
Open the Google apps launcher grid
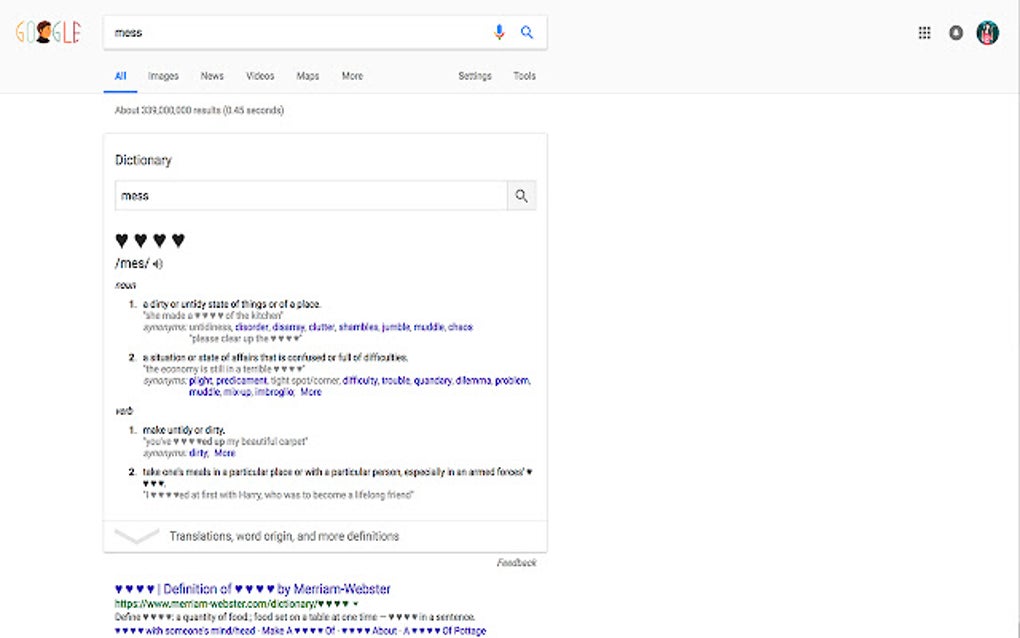[925, 32]
